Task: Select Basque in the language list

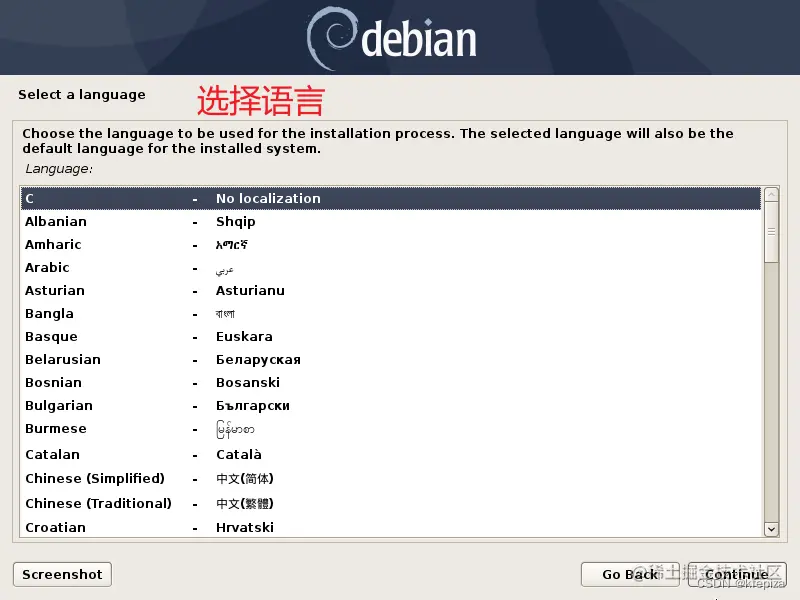Action: click(x=391, y=336)
